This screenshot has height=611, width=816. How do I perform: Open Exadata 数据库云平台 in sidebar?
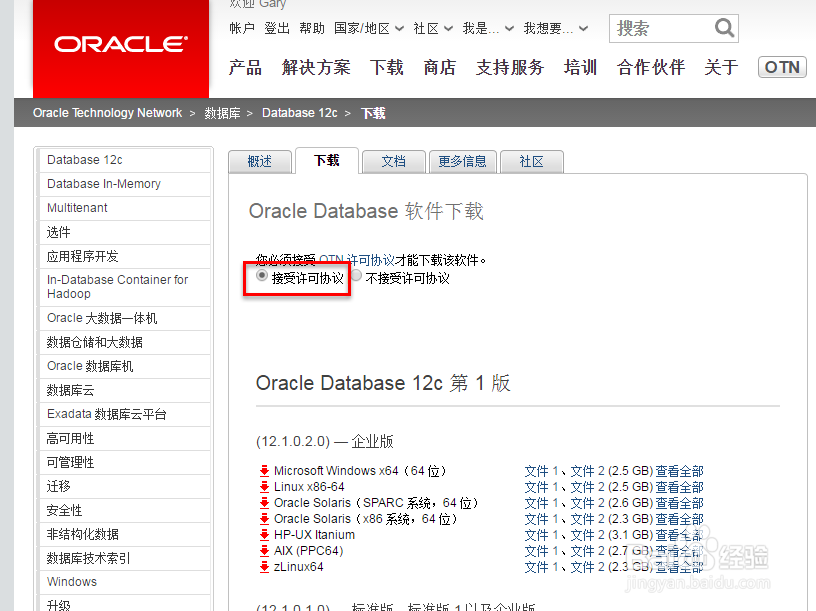pyautogui.click(x=125, y=414)
